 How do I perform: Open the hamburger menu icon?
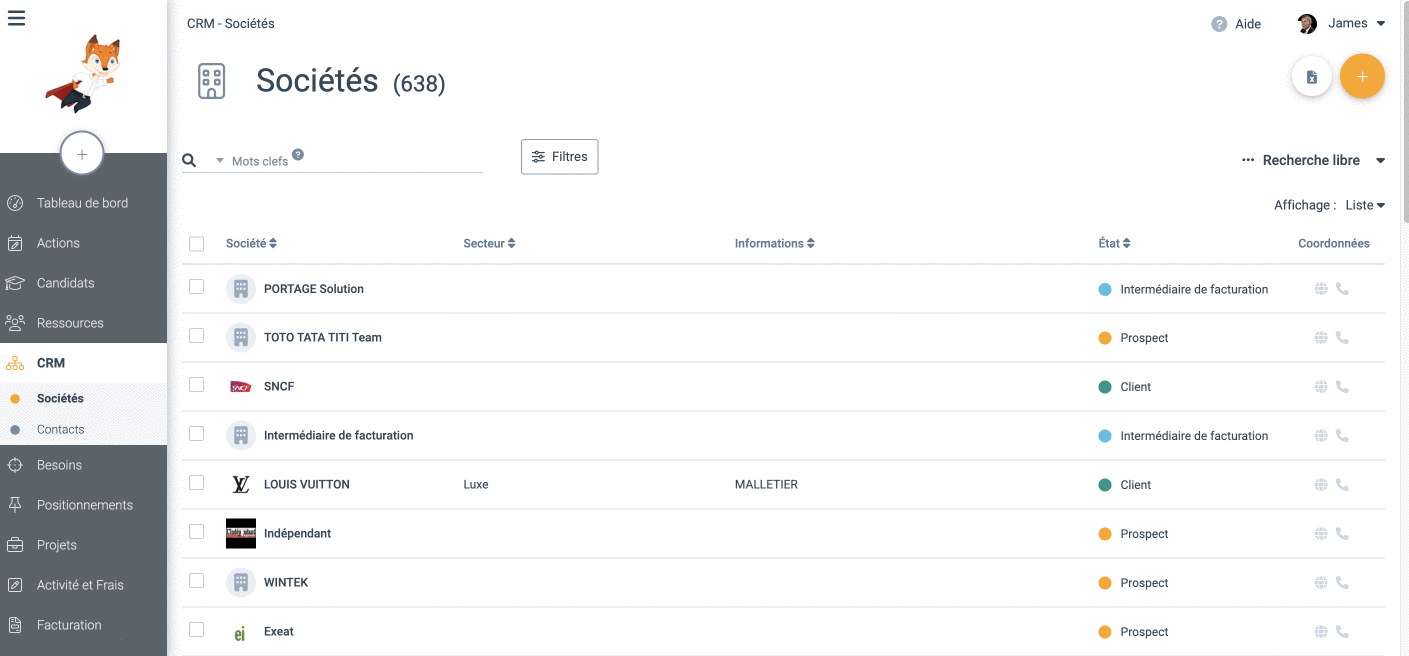tap(16, 18)
